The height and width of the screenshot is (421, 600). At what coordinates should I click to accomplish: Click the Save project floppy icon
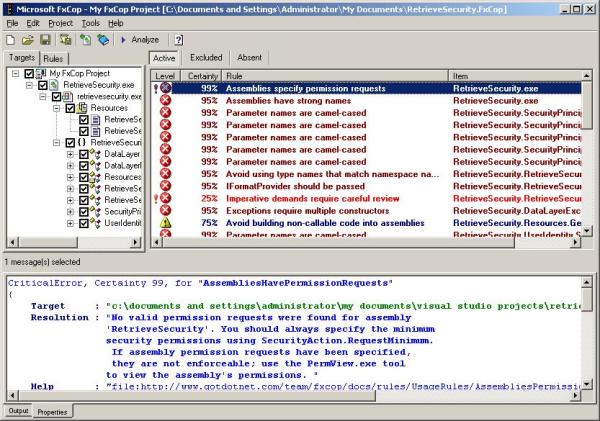coord(46,40)
